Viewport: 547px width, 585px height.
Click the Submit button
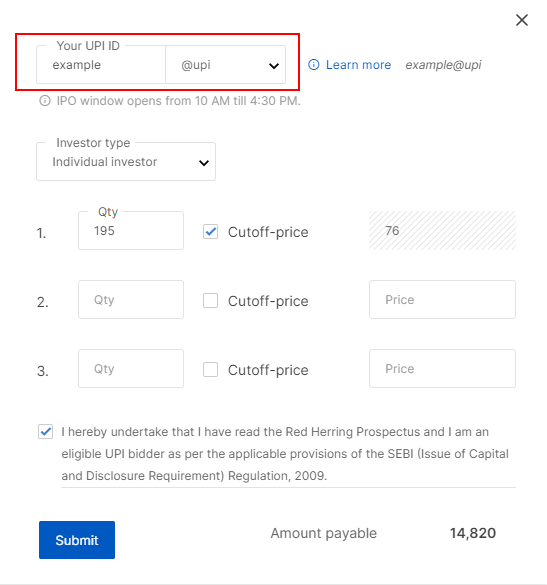point(77,540)
